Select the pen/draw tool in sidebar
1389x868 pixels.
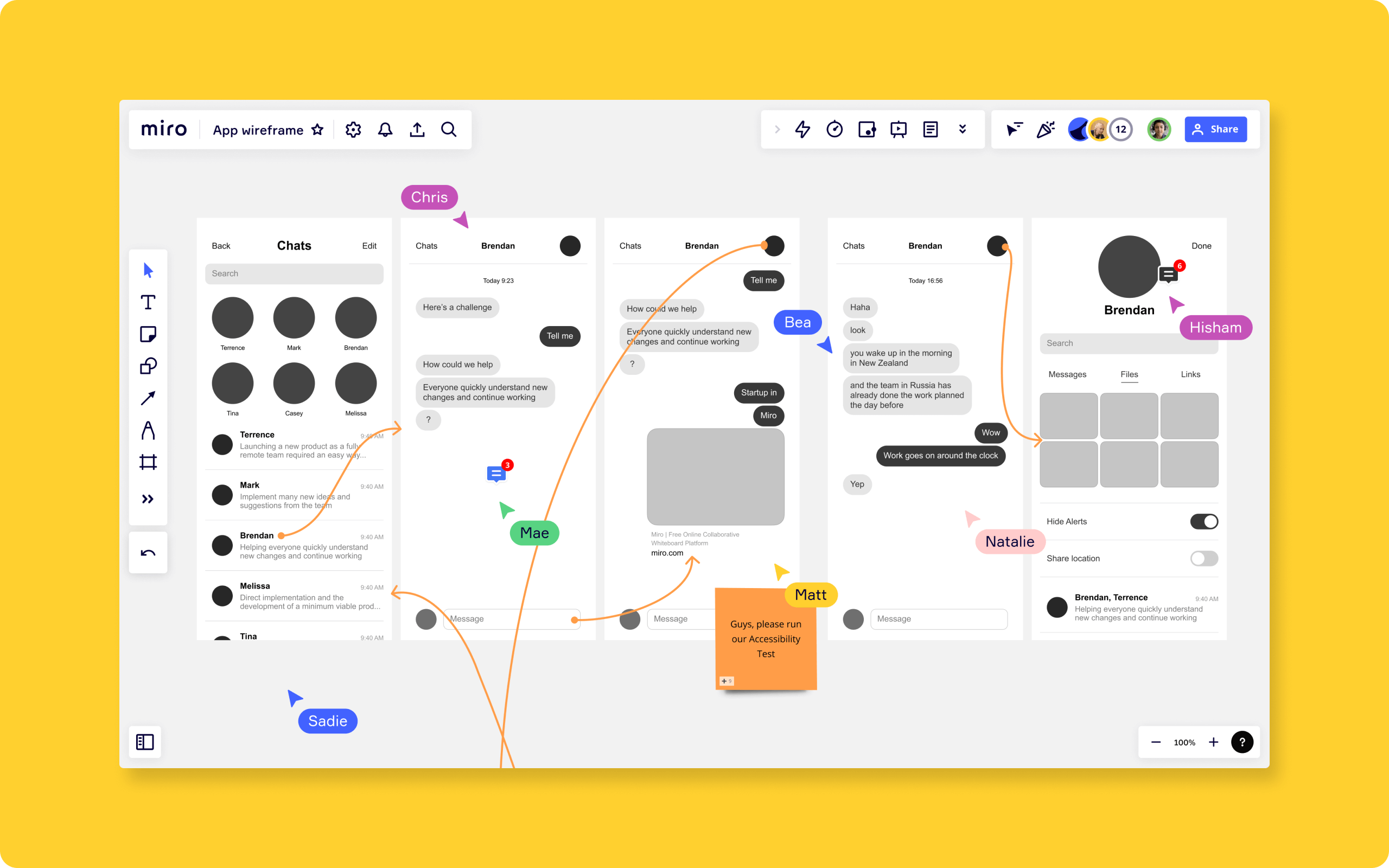click(149, 429)
